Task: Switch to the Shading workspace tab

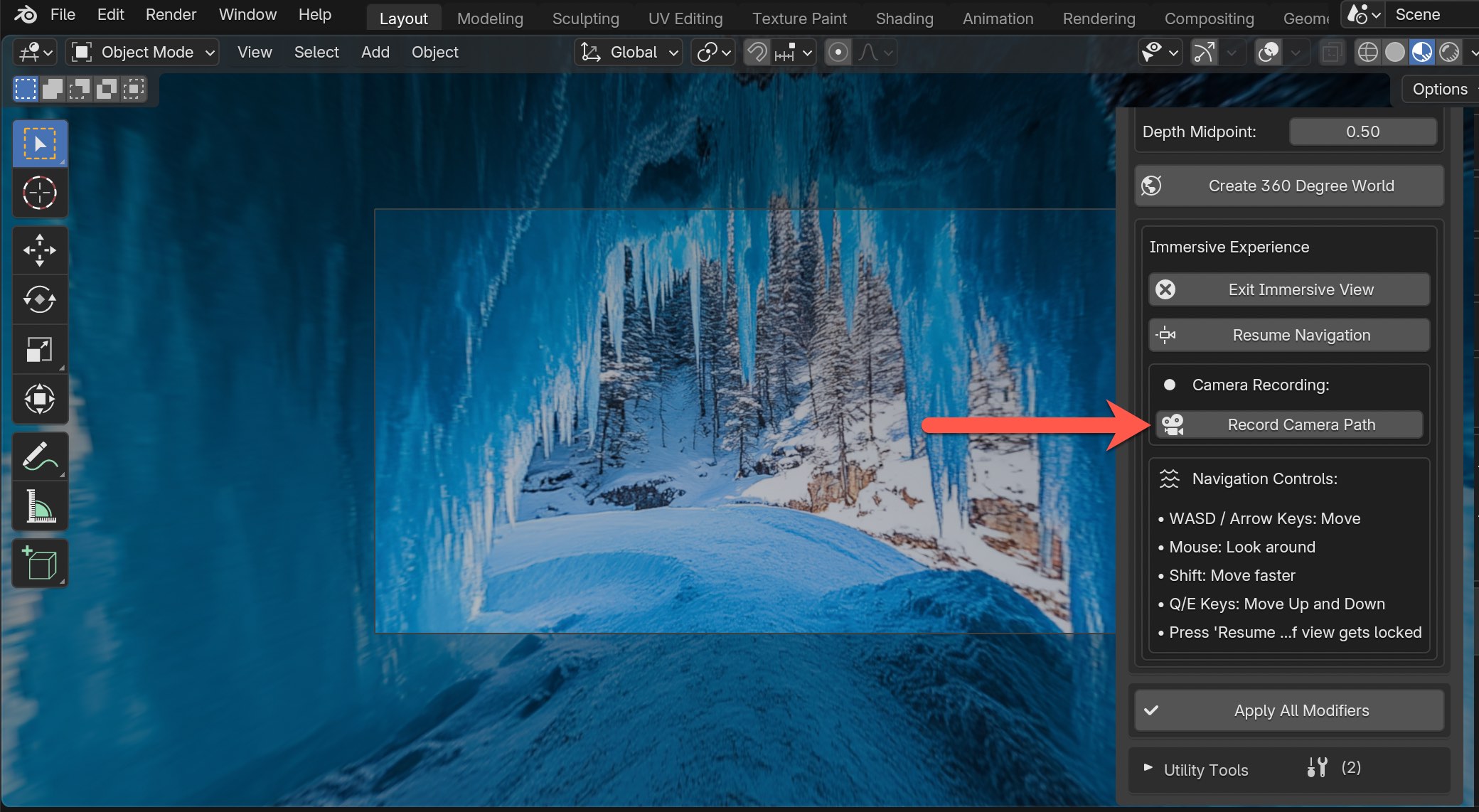Action: (904, 18)
